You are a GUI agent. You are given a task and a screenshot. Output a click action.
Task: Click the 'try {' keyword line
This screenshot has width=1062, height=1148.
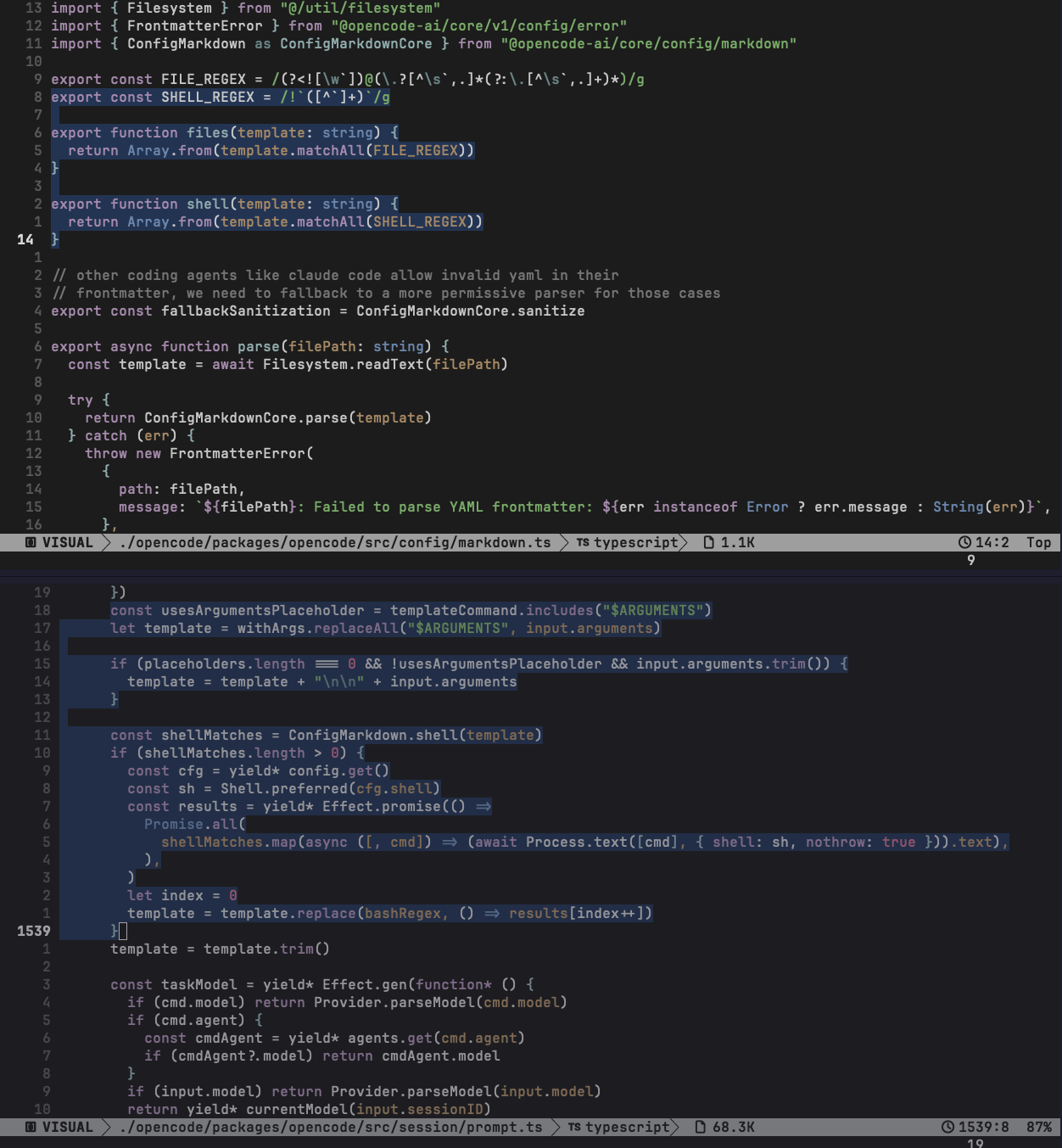pos(89,400)
